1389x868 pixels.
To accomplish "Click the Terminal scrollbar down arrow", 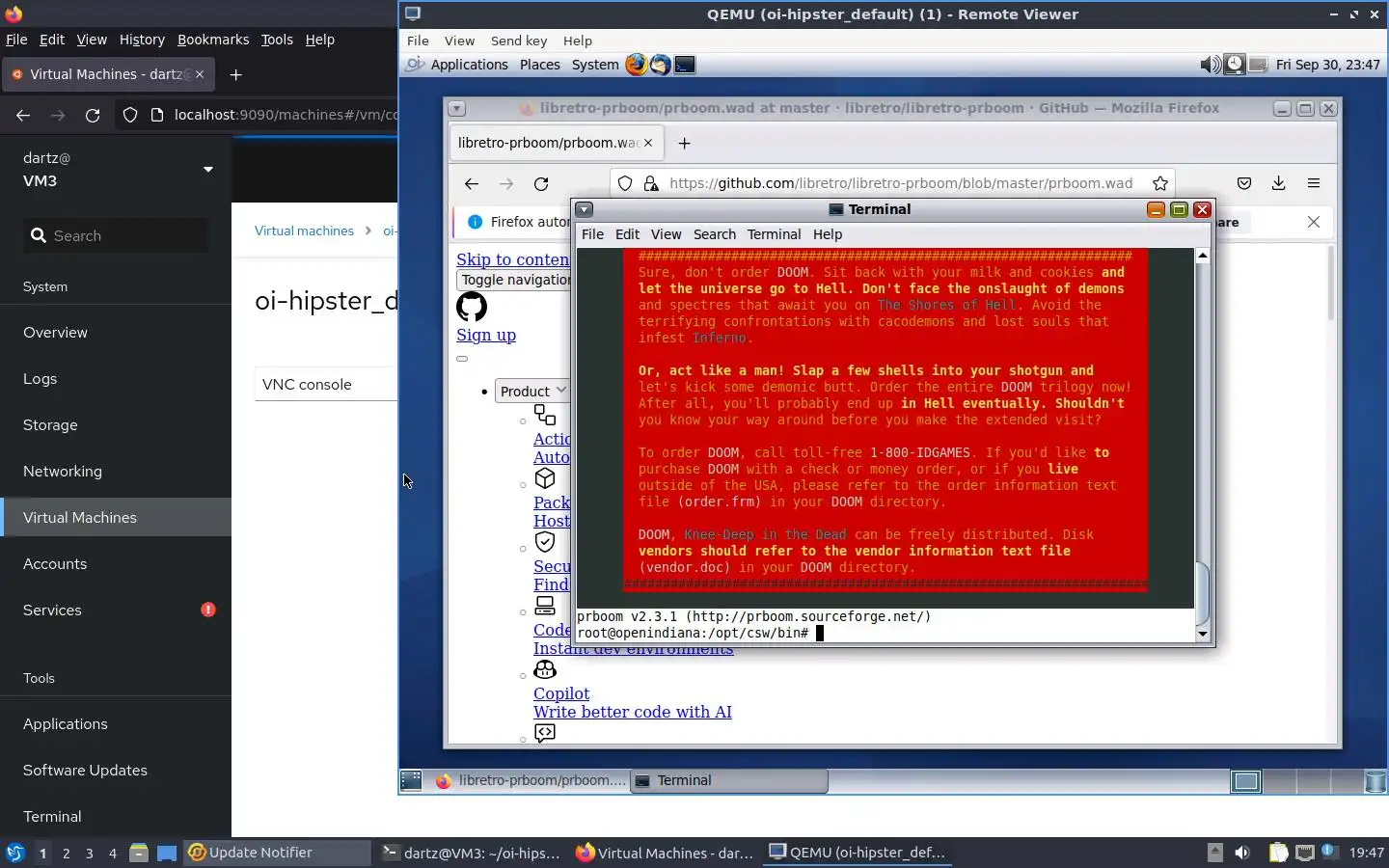I will coord(1202,634).
